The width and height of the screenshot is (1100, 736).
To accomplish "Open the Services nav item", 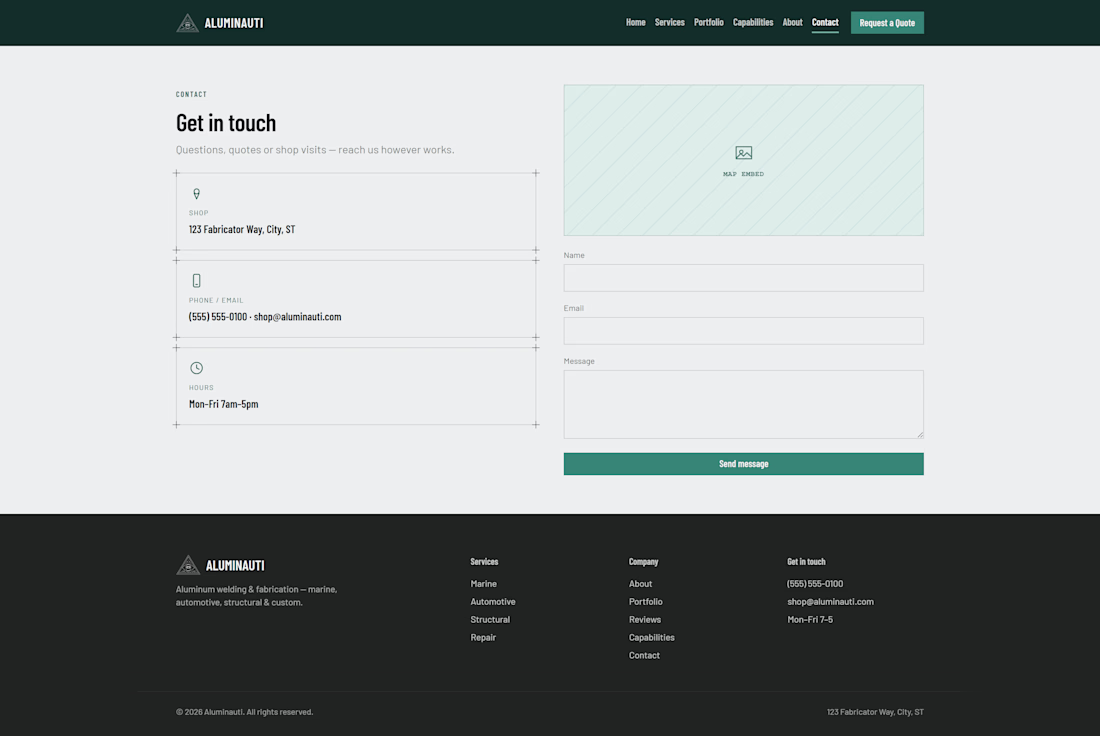I will (669, 22).
